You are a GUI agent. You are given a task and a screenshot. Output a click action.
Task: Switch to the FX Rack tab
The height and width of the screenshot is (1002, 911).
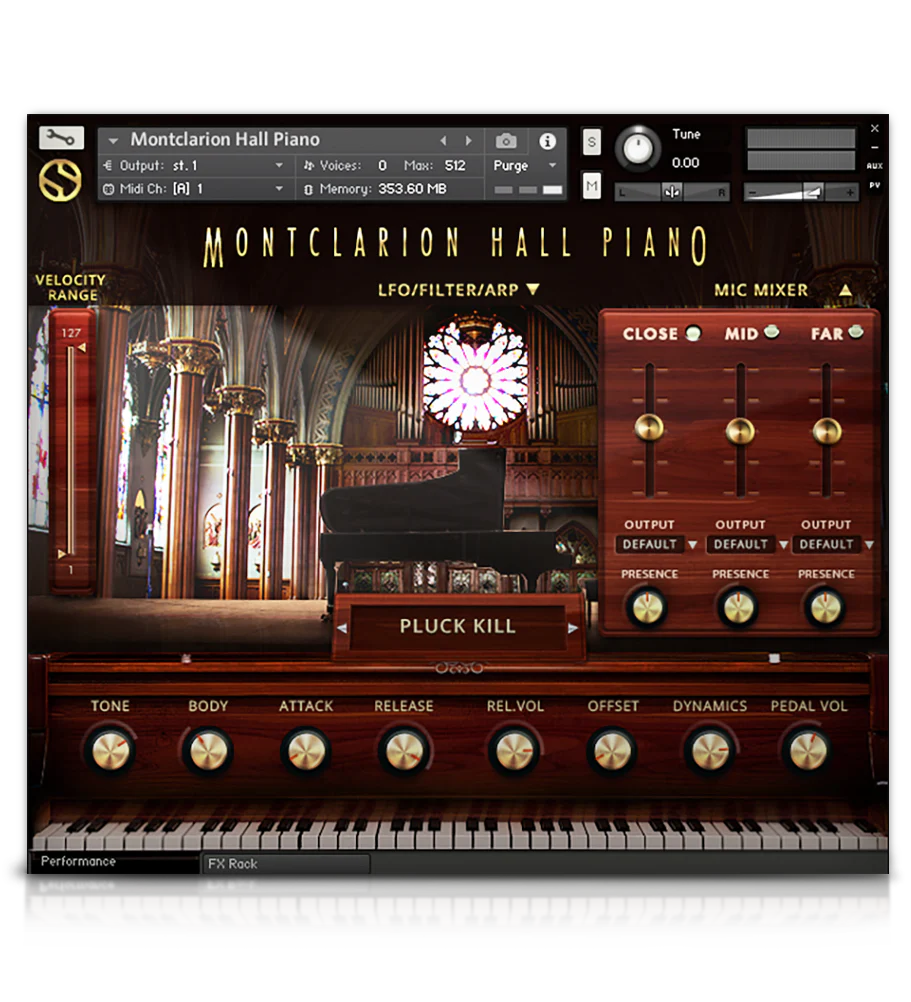pyautogui.click(x=234, y=864)
